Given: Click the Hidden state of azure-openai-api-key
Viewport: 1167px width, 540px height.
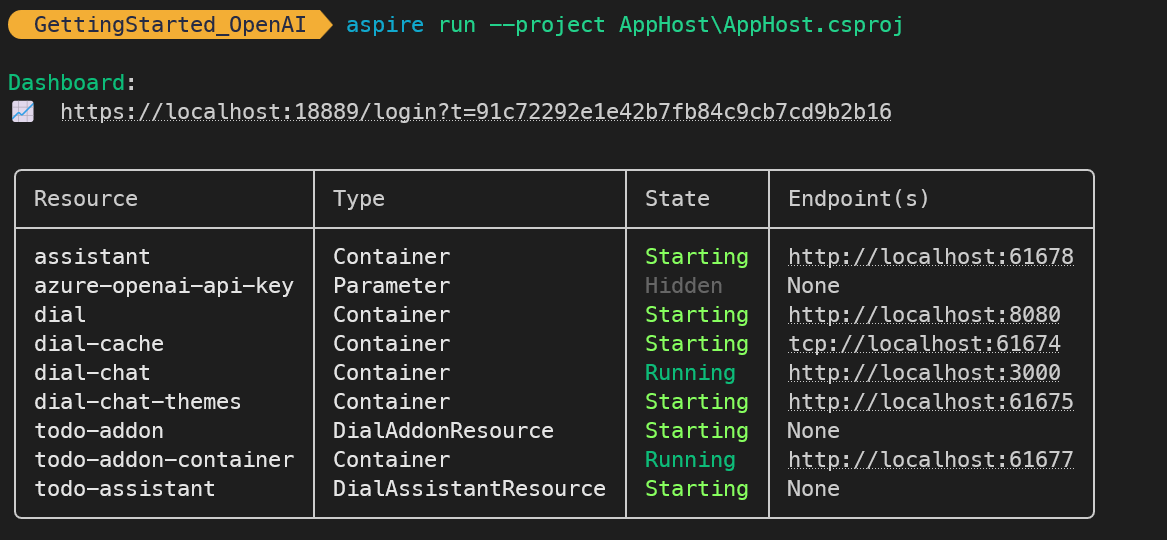Looking at the screenshot, I should [x=683, y=286].
